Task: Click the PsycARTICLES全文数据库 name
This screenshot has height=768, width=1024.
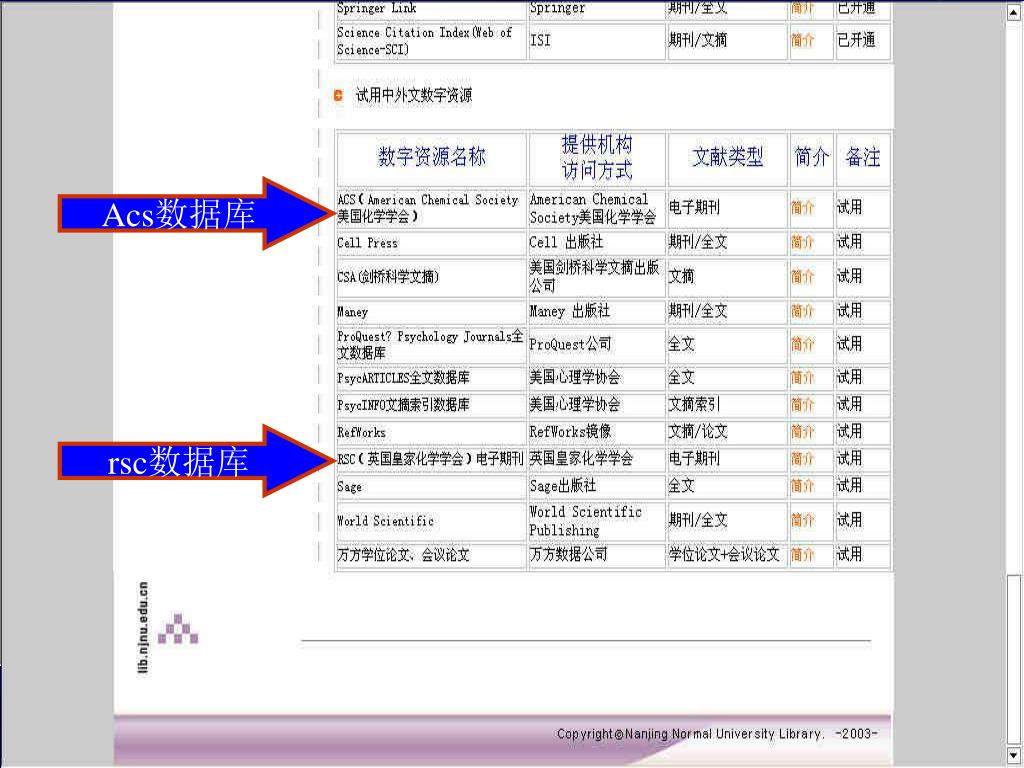Action: (x=403, y=378)
